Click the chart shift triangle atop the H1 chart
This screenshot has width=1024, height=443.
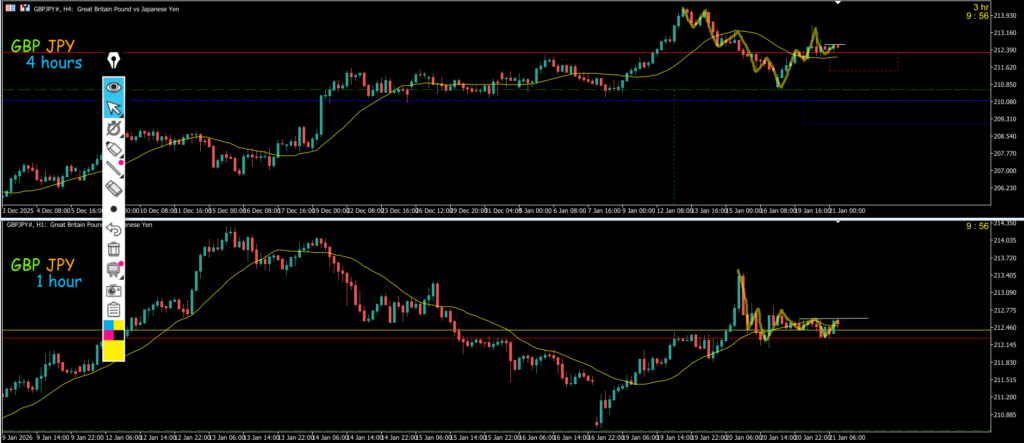tap(838, 223)
